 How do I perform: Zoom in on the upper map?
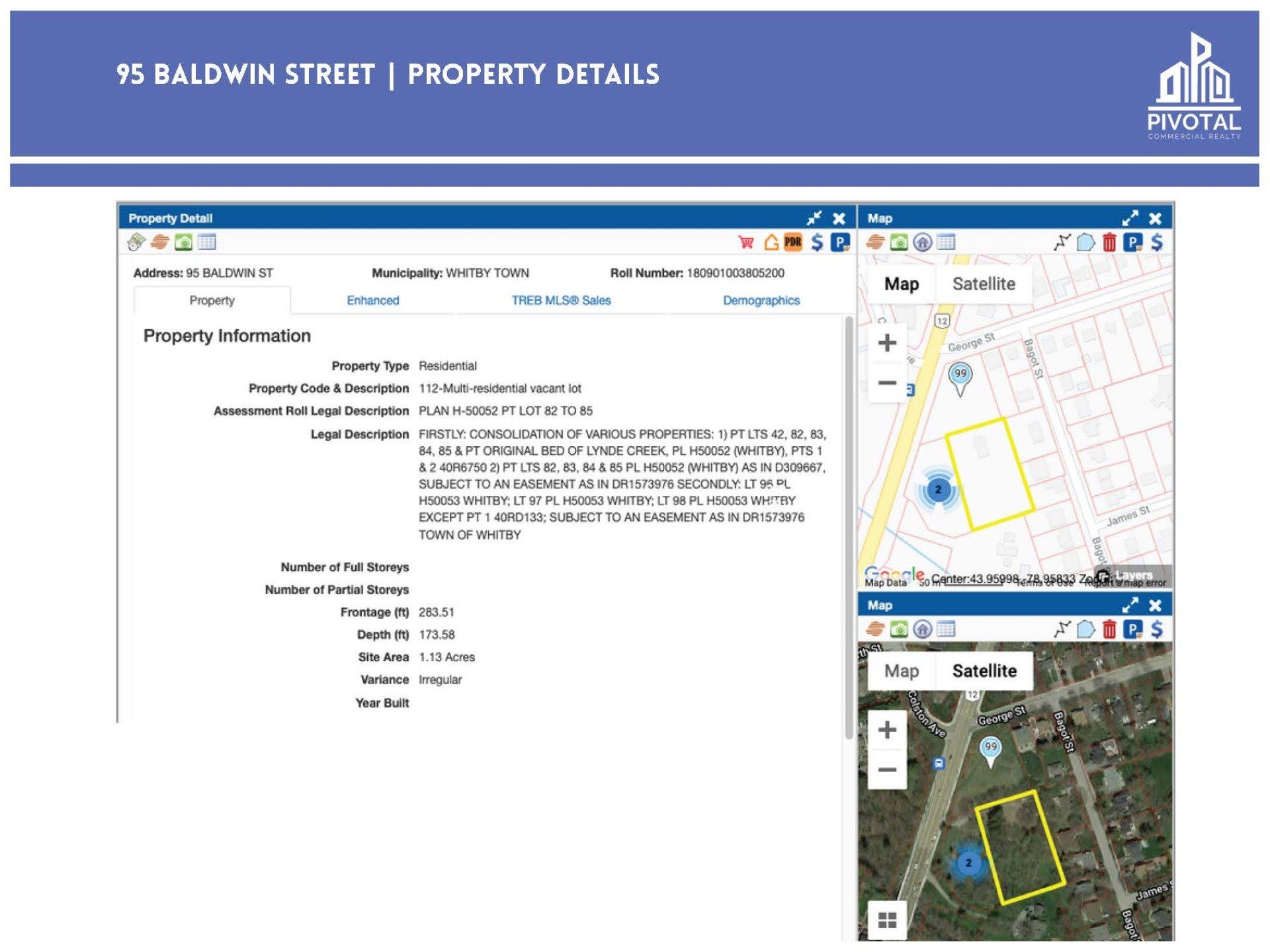(887, 343)
